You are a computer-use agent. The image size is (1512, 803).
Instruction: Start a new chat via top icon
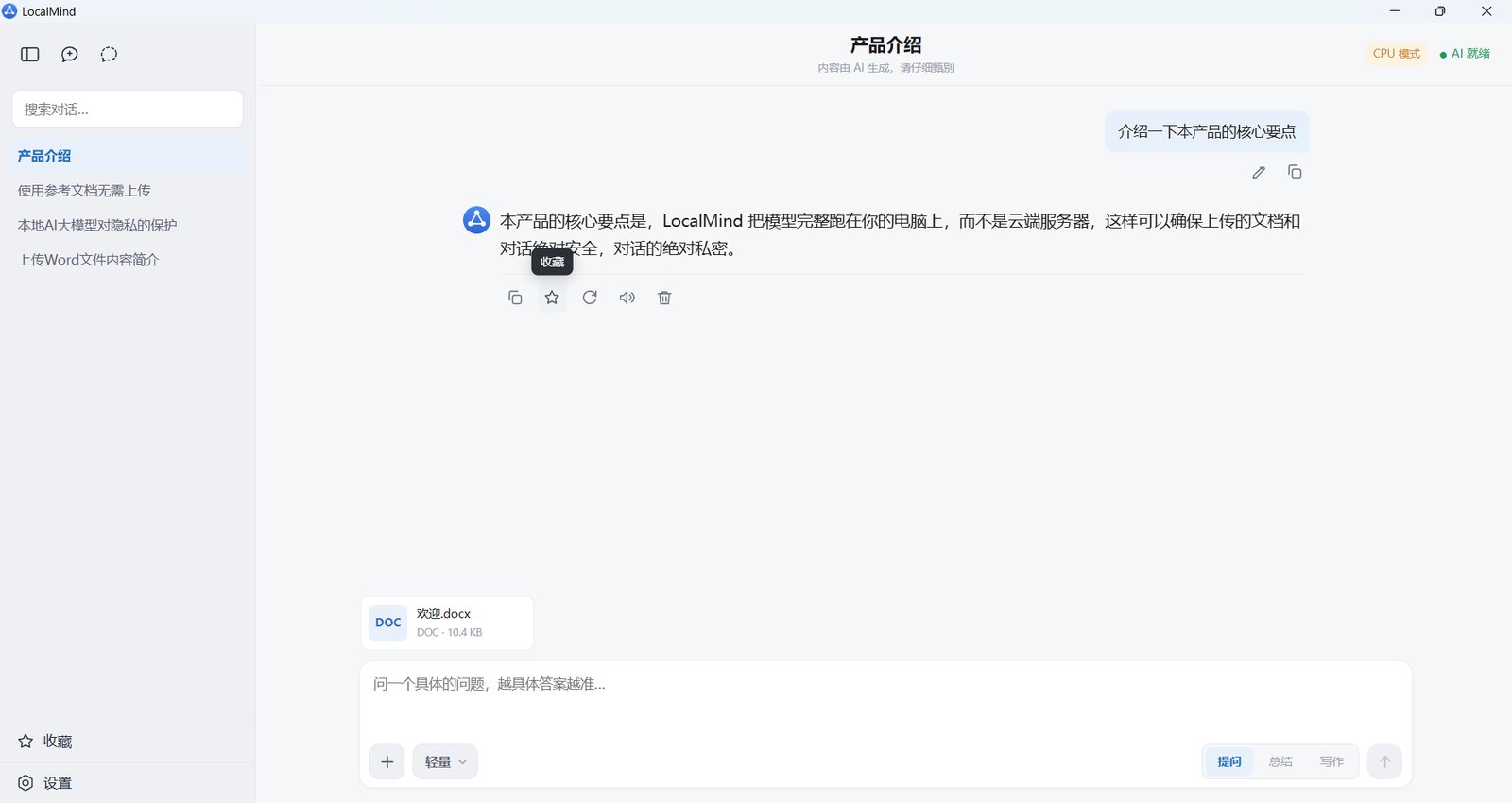70,55
